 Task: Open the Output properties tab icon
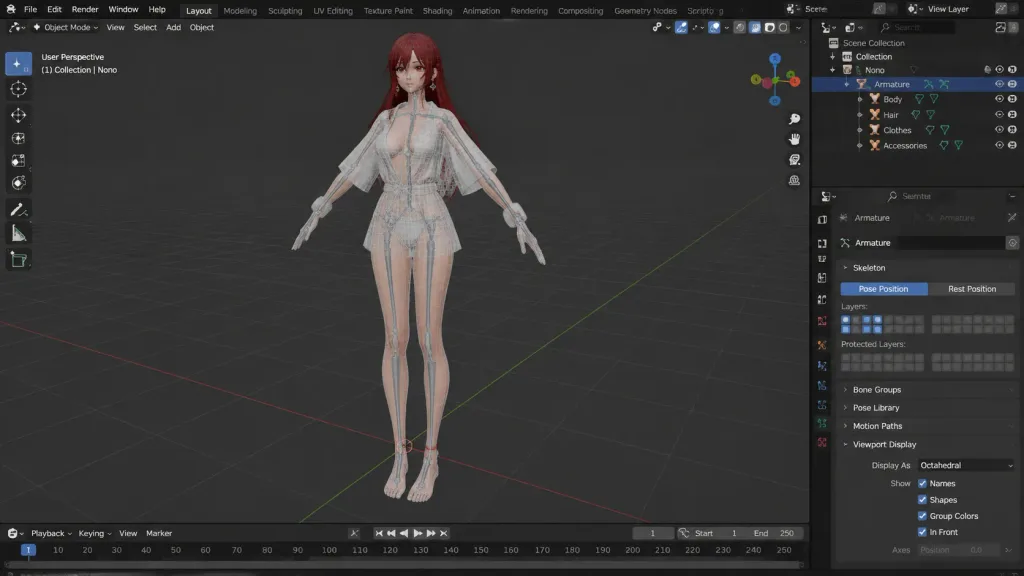(x=822, y=259)
